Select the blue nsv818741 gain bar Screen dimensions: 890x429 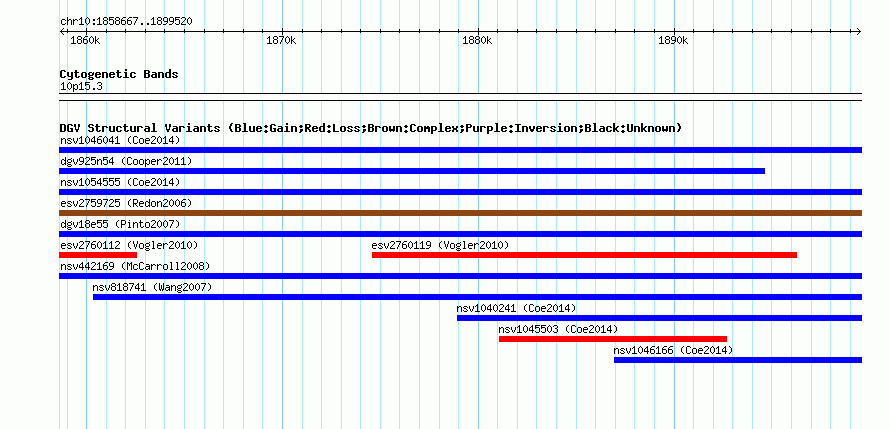point(477,297)
